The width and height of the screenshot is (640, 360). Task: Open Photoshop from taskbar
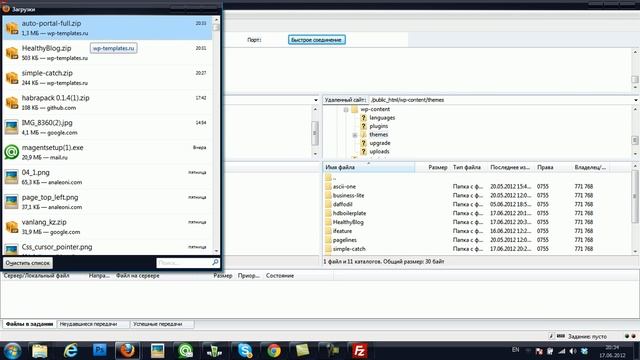pos(100,351)
